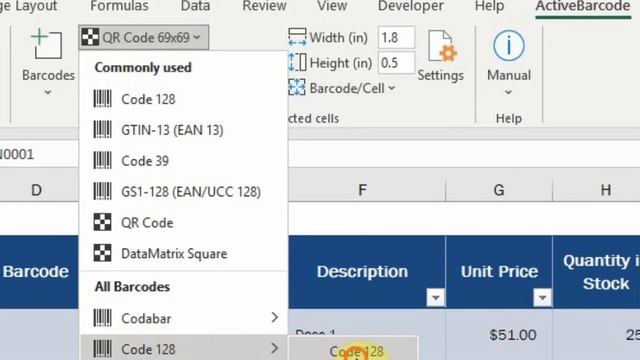
Task: Click the QR Code list icon
Action: coord(102,222)
